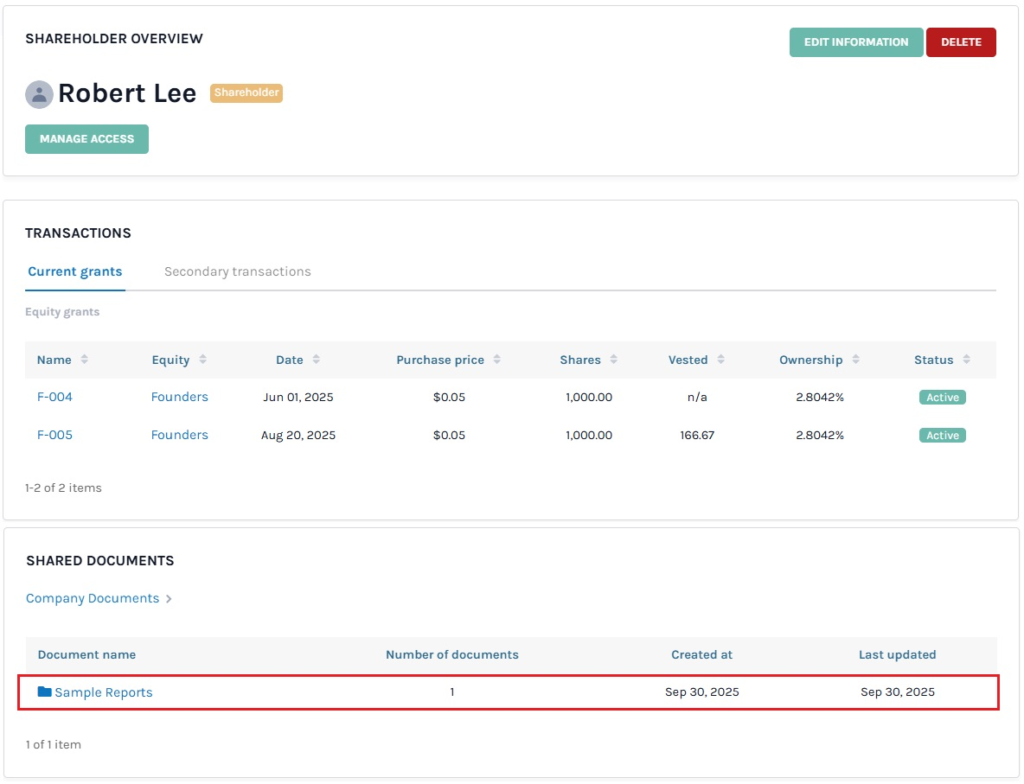The width and height of the screenshot is (1024, 784).
Task: Click the red Delete button
Action: point(960,42)
